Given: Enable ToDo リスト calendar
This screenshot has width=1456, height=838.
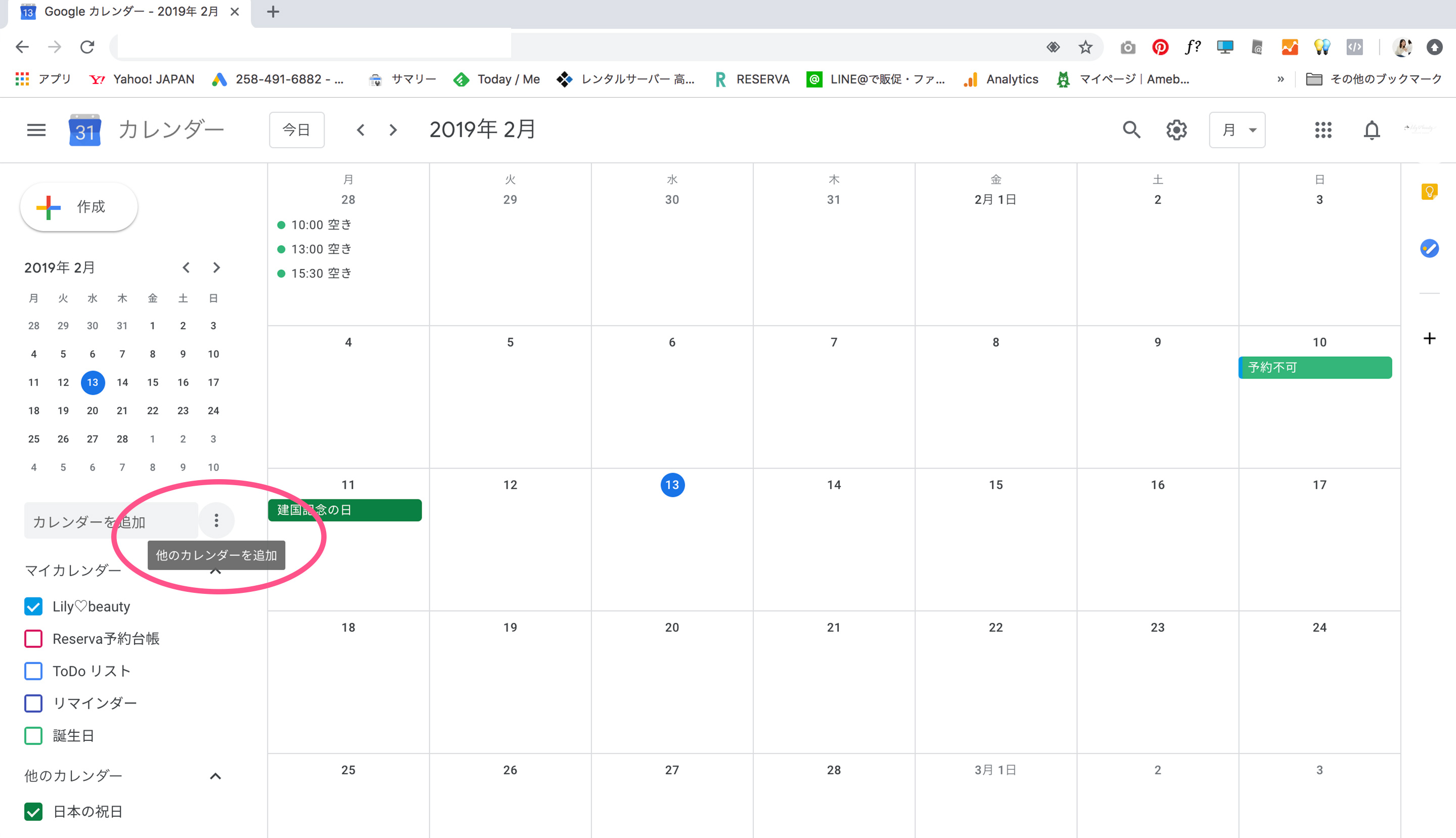Looking at the screenshot, I should 33,671.
